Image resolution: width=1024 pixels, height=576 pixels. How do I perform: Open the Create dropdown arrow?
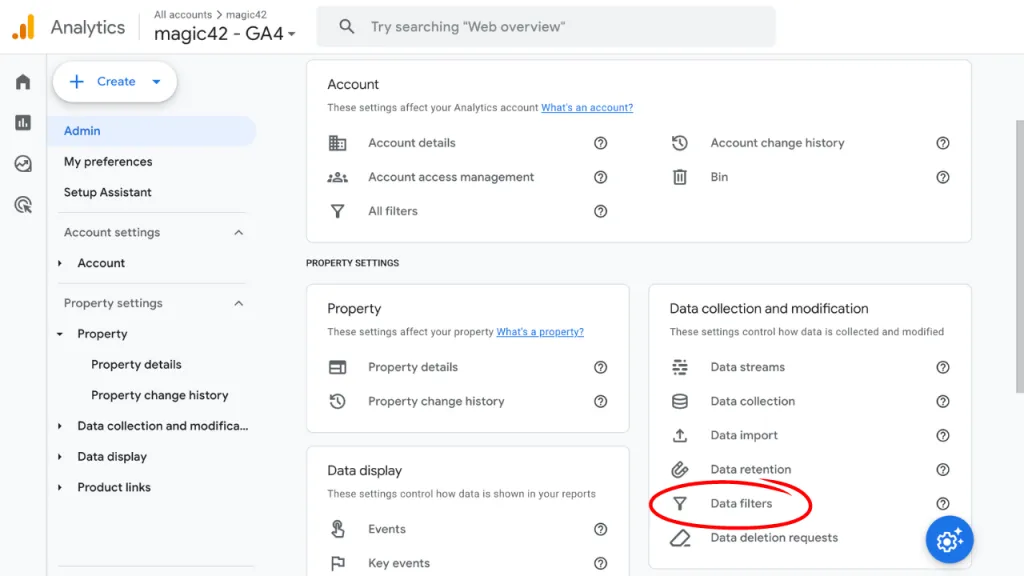pyautogui.click(x=156, y=82)
